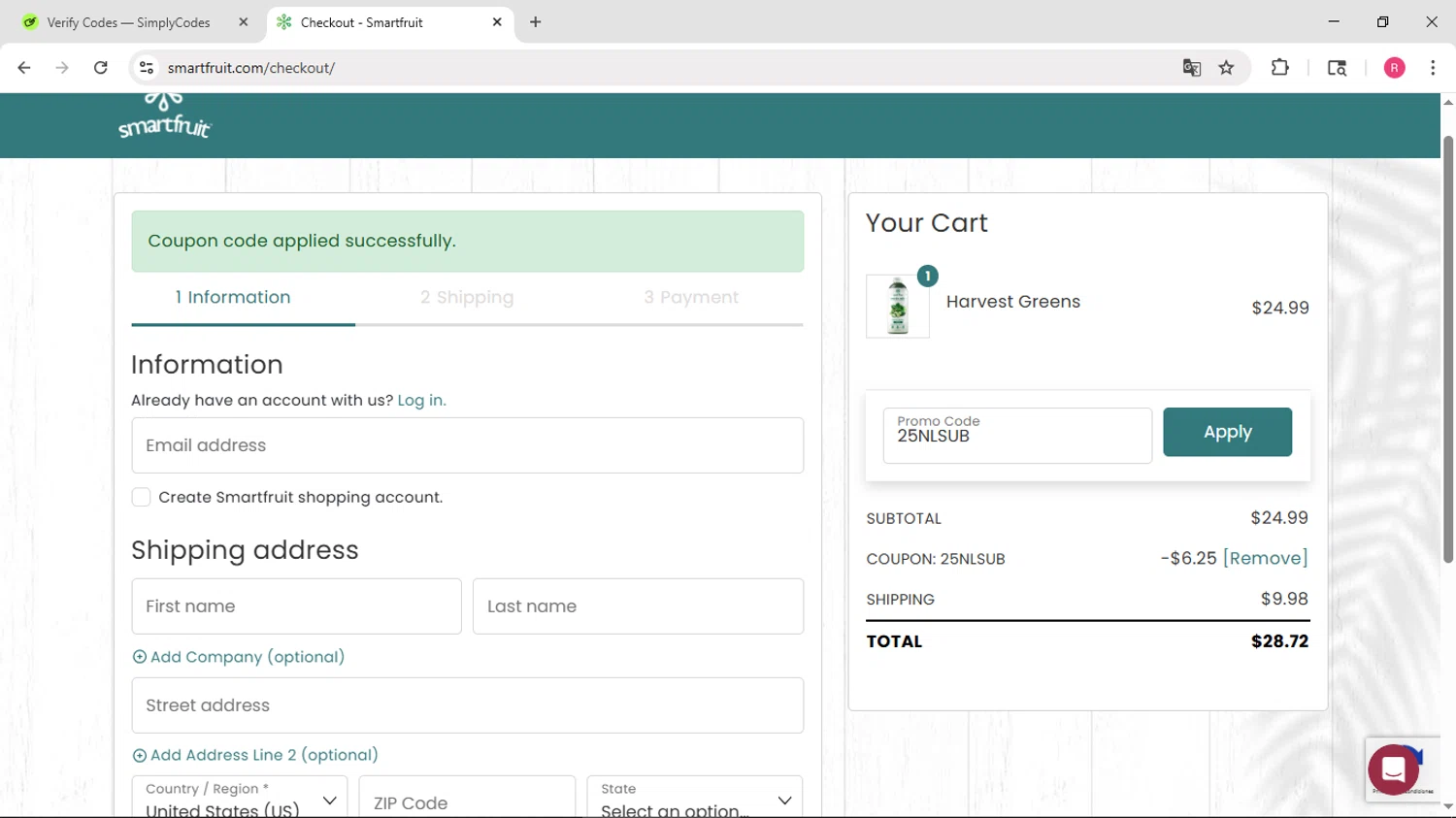
Task: Click the browser address bar URL
Action: tap(251, 68)
